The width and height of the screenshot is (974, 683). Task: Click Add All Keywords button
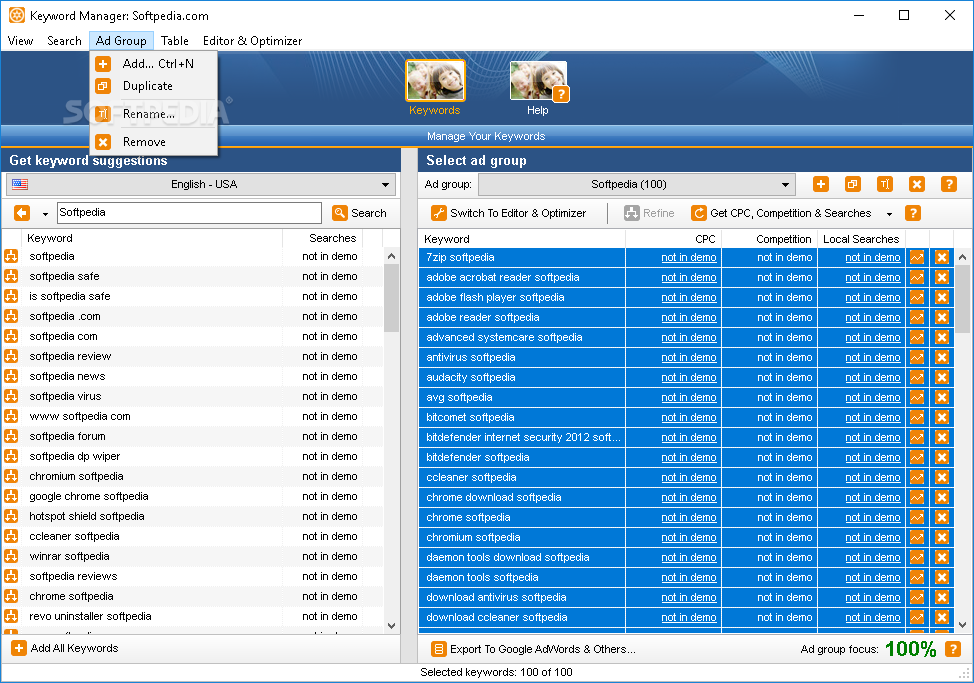coord(65,648)
